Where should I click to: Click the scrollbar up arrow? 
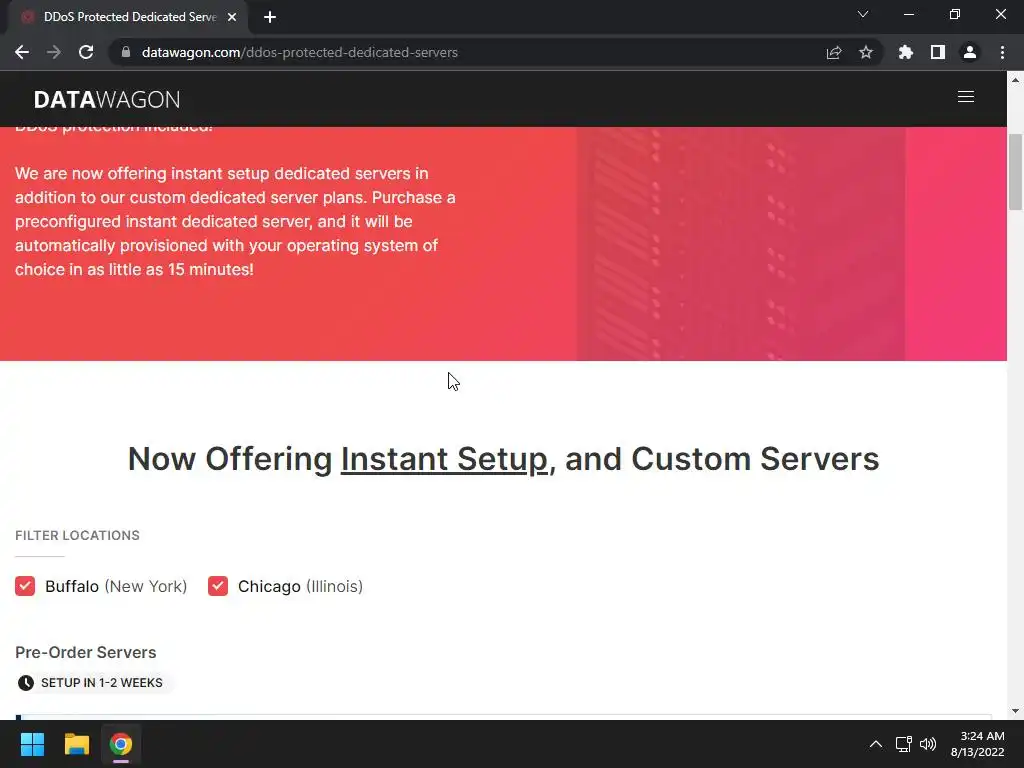pyautogui.click(x=1015, y=80)
